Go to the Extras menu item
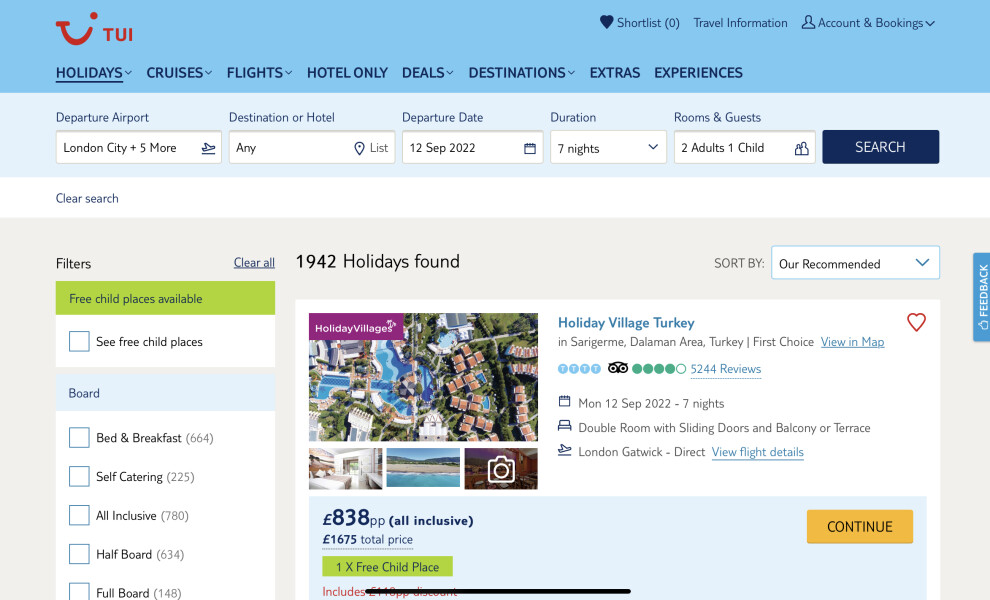The width and height of the screenshot is (990, 600). point(614,73)
